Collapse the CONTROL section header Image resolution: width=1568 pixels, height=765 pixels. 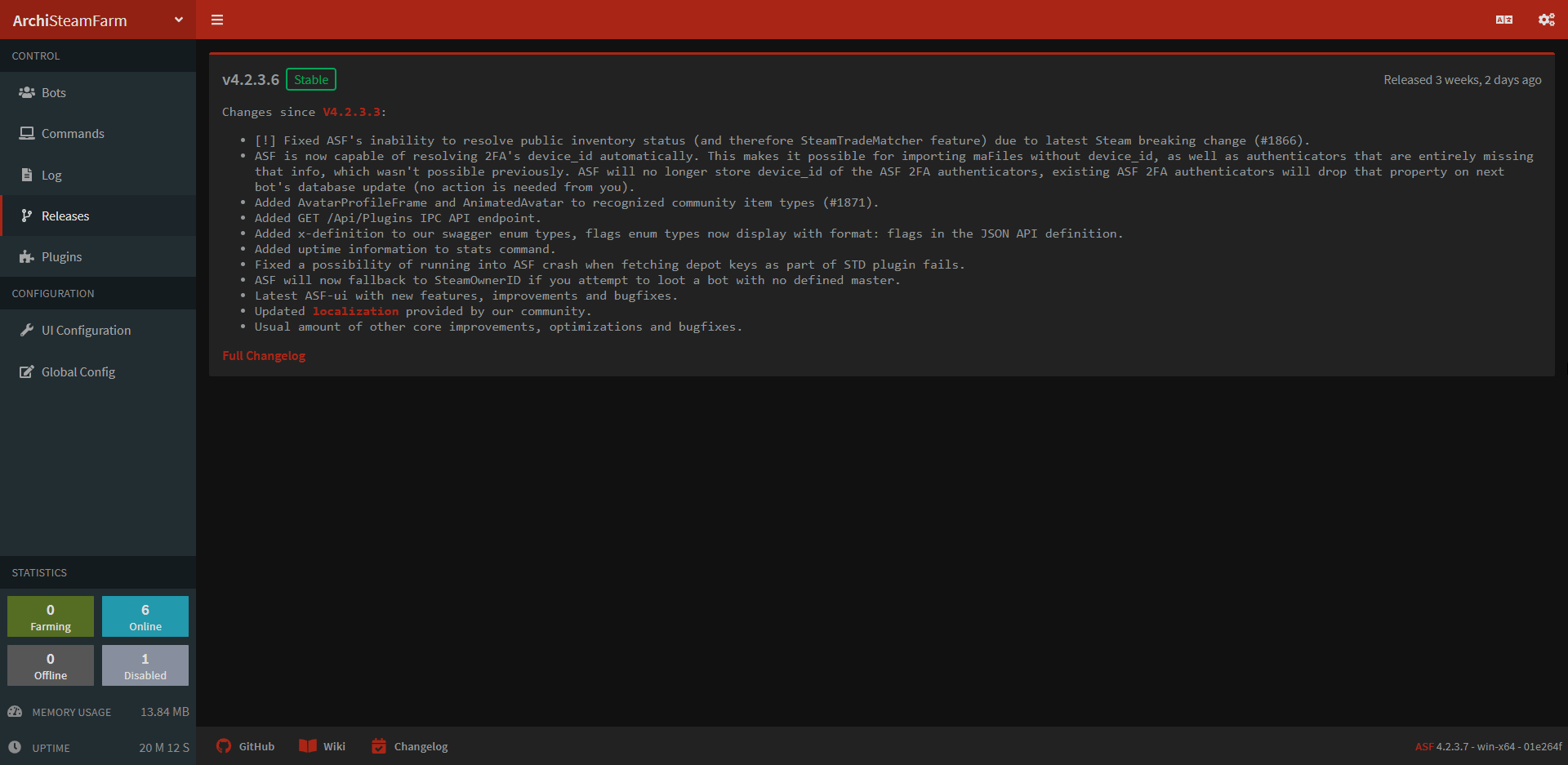35,56
